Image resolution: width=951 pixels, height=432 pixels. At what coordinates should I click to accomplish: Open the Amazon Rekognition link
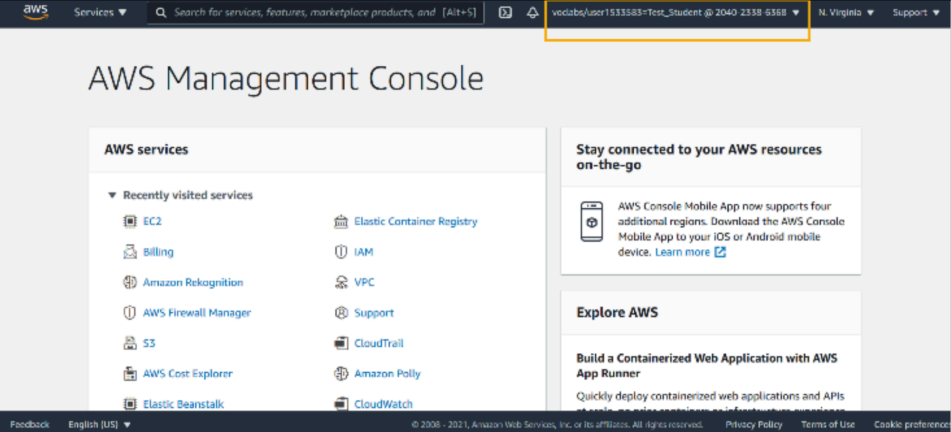[193, 282]
